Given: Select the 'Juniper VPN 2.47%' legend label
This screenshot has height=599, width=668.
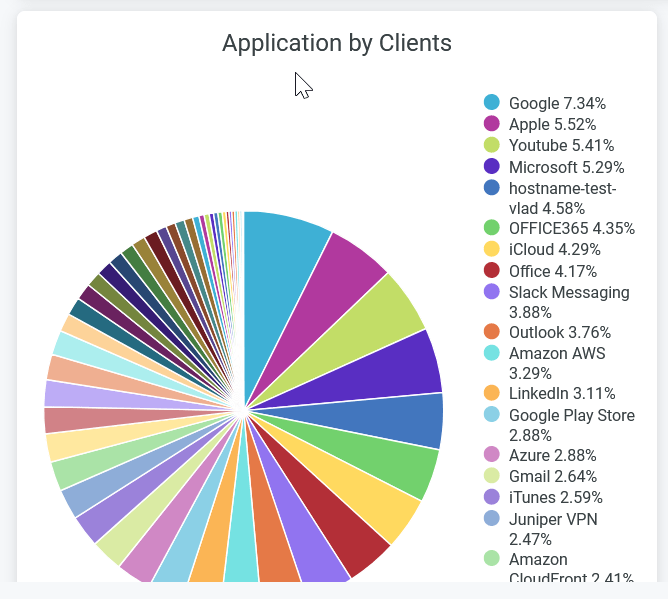Looking at the screenshot, I should 553,529.
